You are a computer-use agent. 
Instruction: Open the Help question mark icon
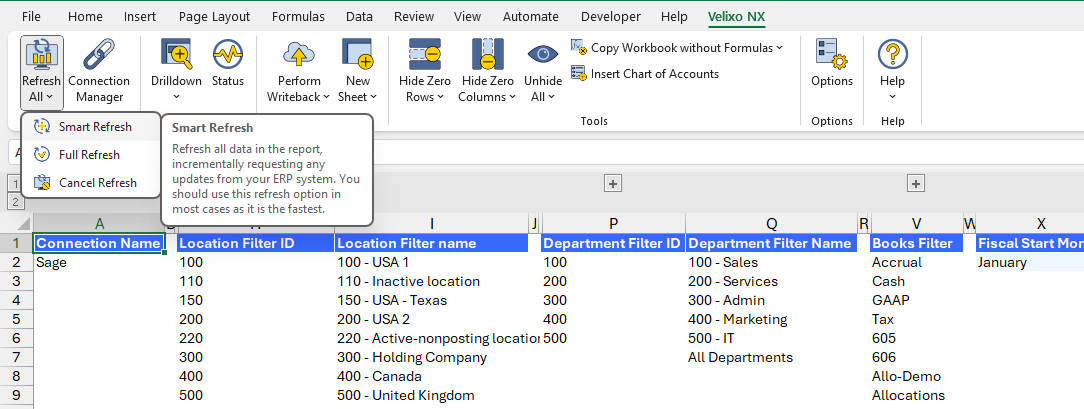[x=893, y=54]
